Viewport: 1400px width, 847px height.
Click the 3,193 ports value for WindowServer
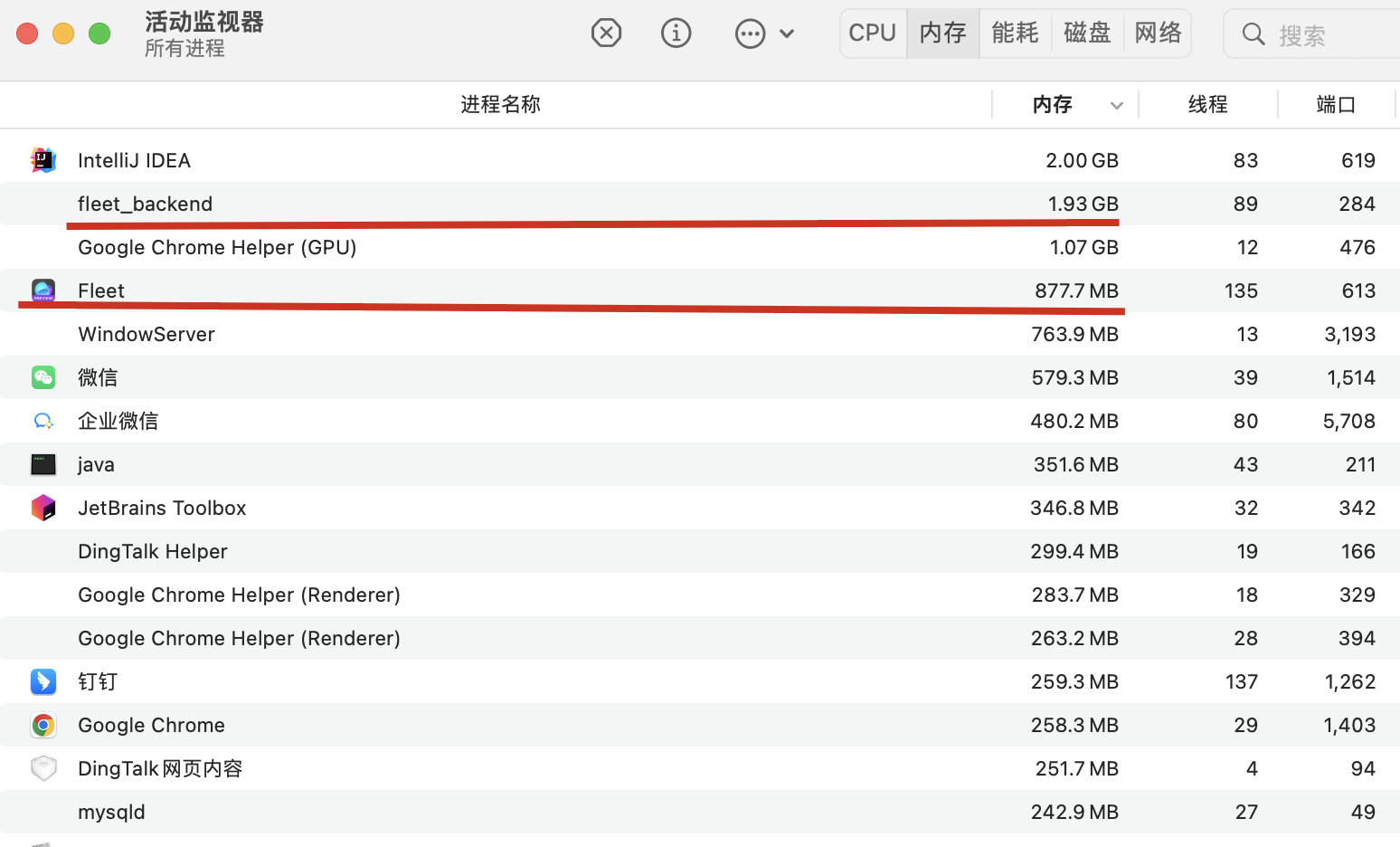[x=1349, y=334]
